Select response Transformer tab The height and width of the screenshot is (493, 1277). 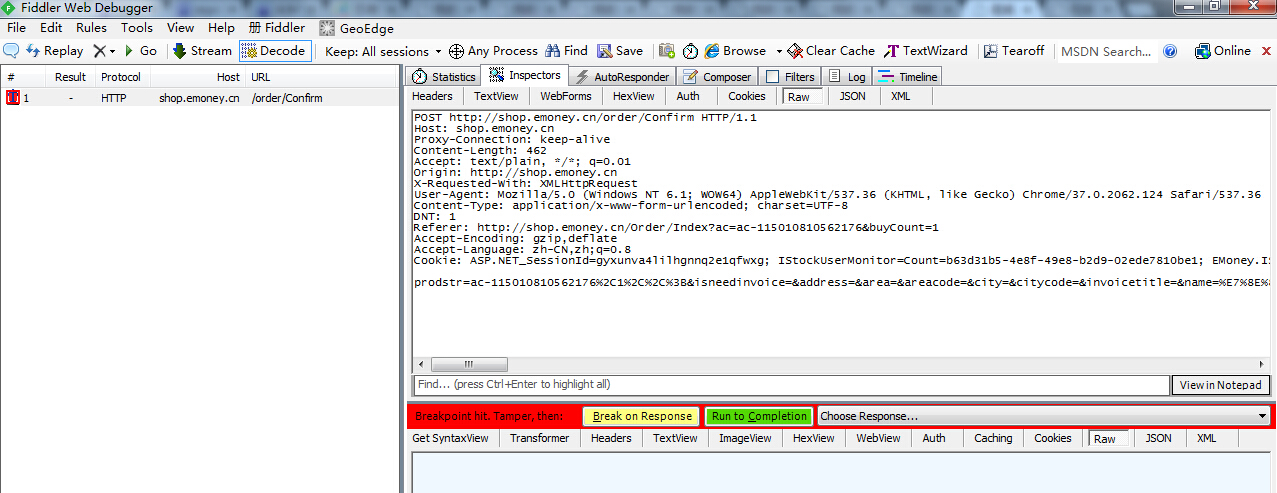(x=539, y=438)
